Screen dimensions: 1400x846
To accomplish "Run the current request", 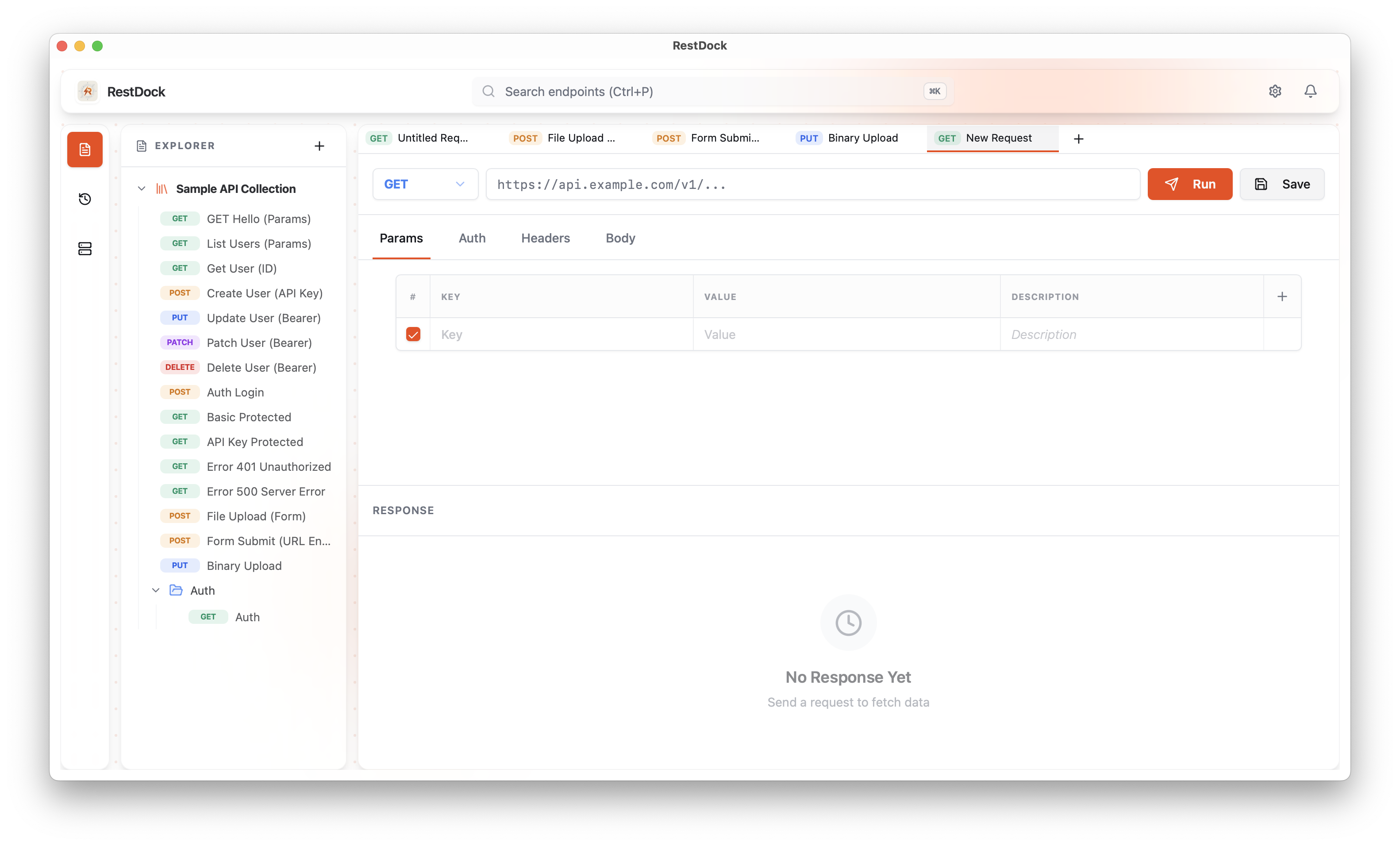I will point(1190,184).
